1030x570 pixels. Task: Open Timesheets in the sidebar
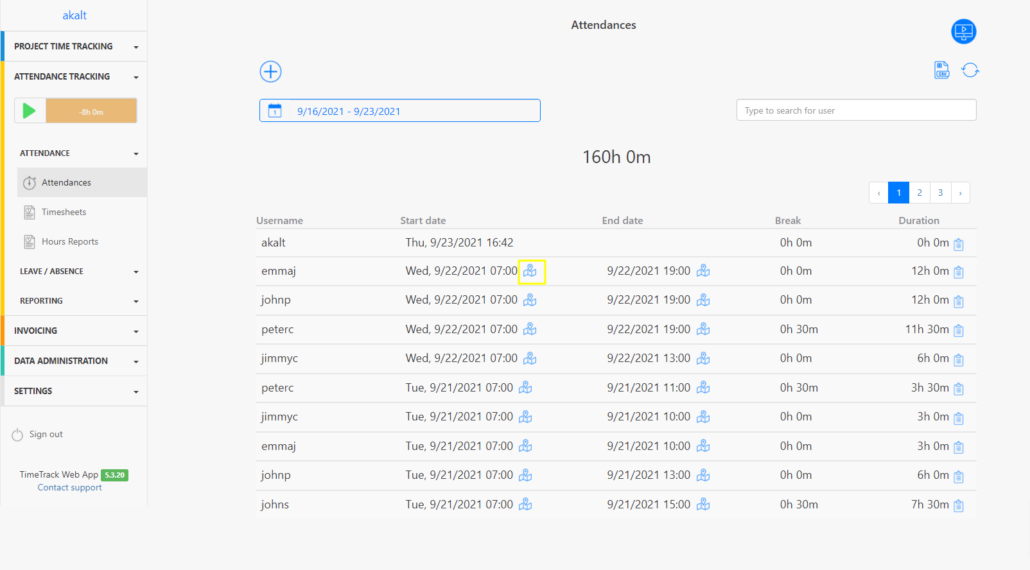click(63, 212)
